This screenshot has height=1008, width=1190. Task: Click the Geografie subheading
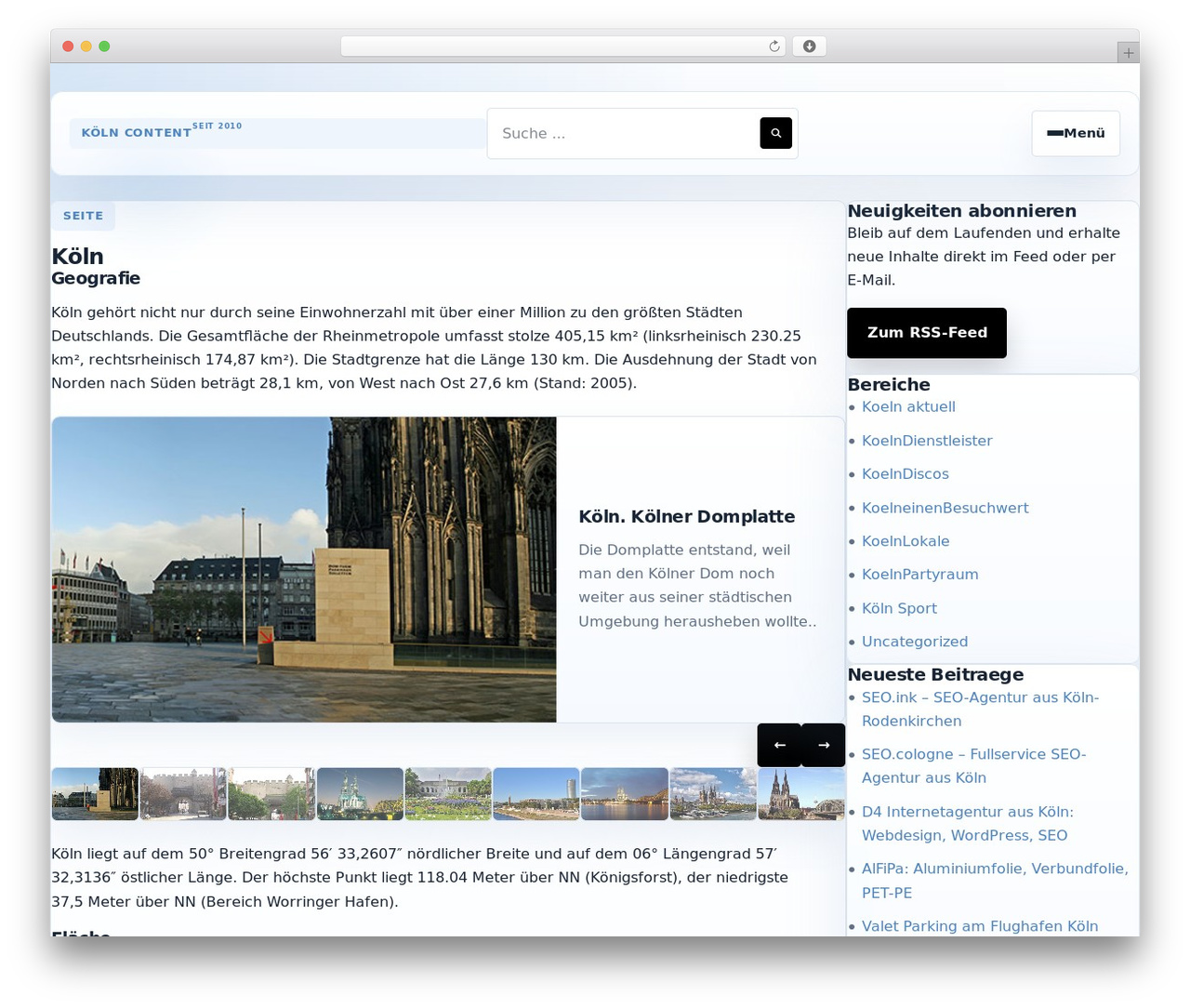pos(96,278)
